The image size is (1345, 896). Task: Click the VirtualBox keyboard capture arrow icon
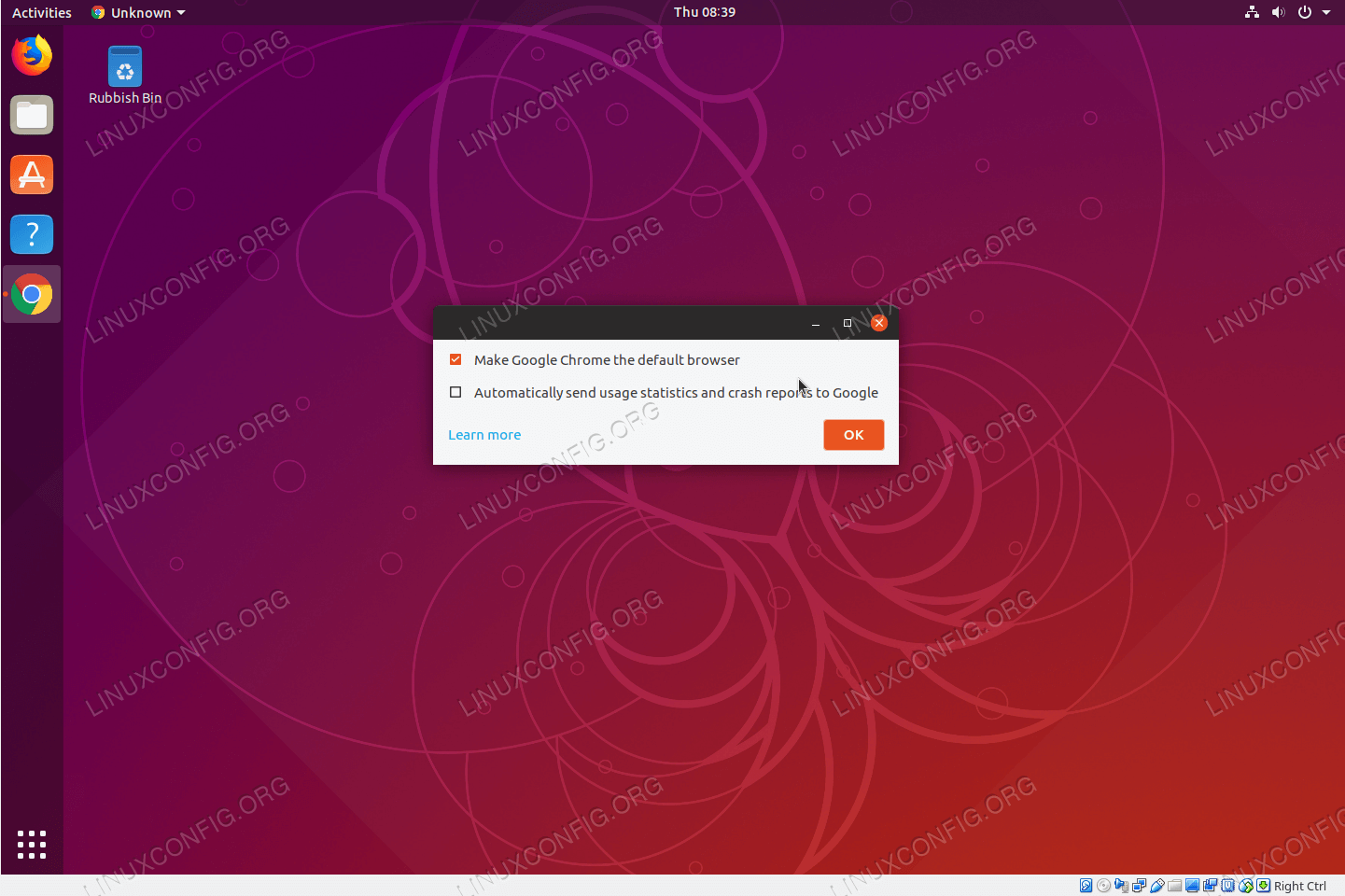pos(1263,886)
